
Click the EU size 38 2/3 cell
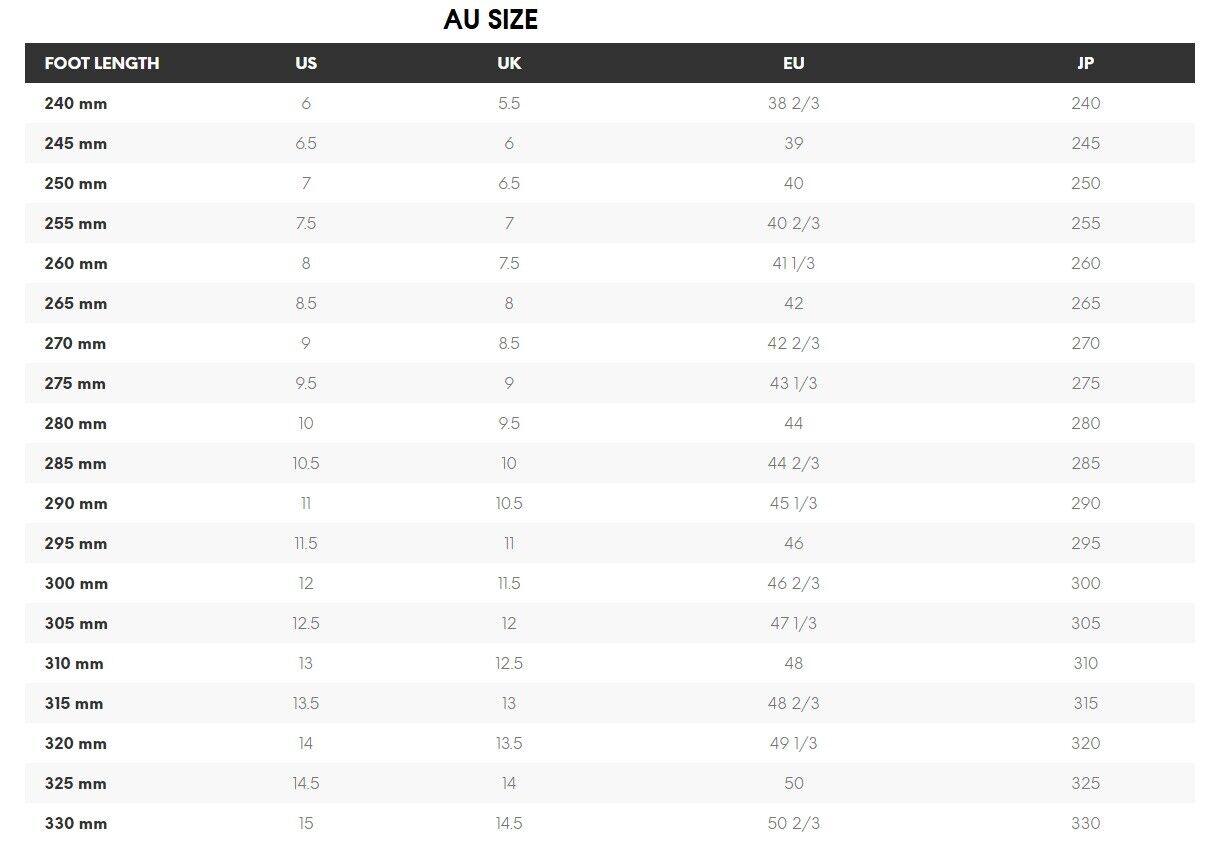pyautogui.click(x=793, y=103)
